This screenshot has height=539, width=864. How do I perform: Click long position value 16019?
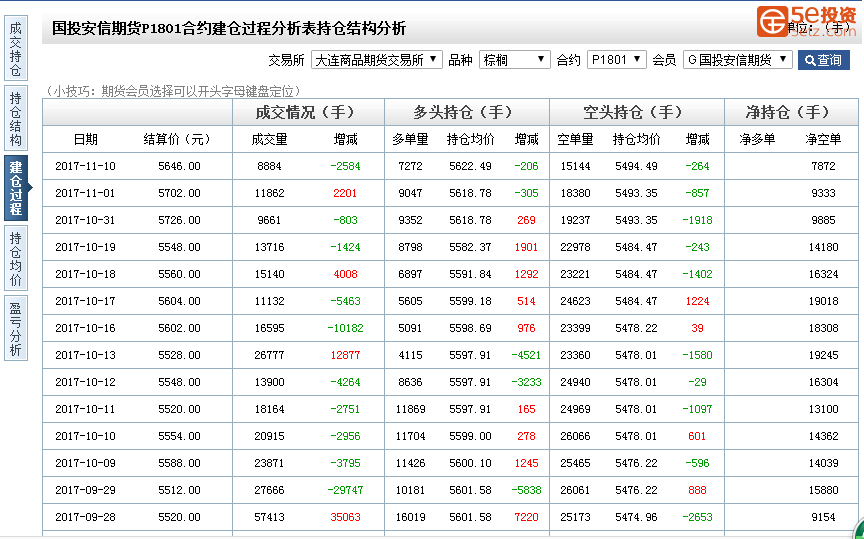(x=411, y=518)
